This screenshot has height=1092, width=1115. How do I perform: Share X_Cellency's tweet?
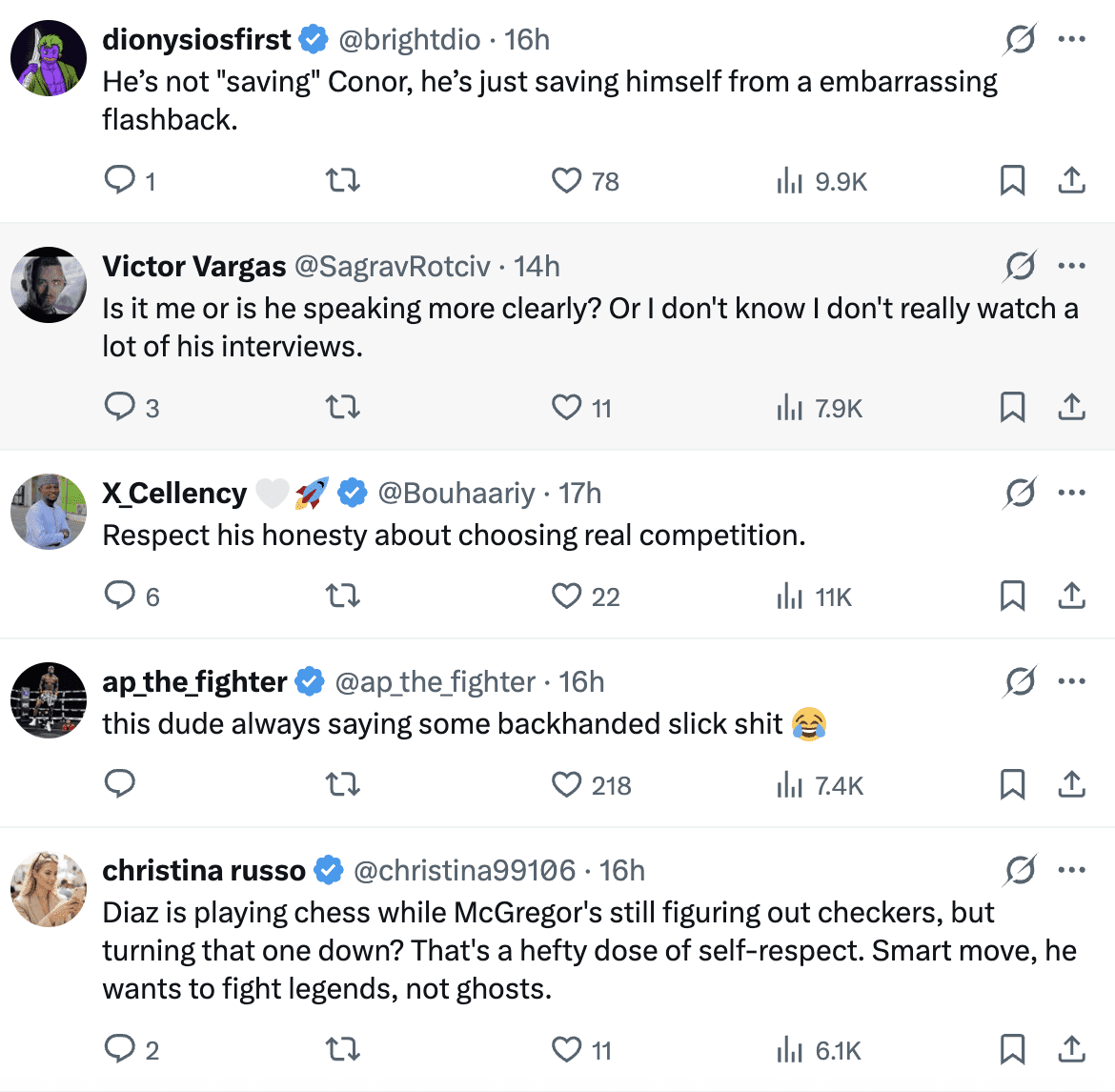pyautogui.click(x=1072, y=597)
